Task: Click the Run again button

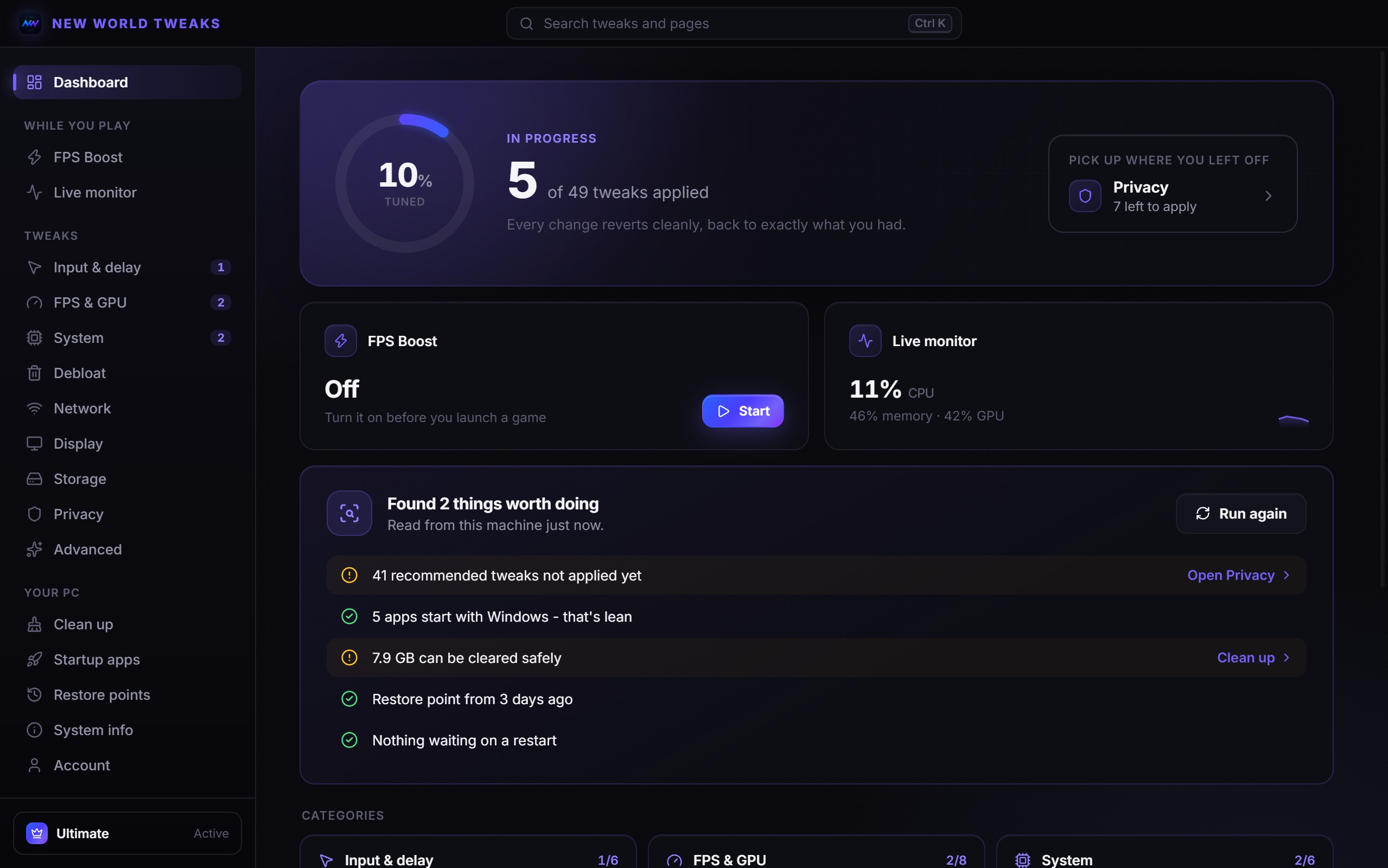Action: [1241, 514]
